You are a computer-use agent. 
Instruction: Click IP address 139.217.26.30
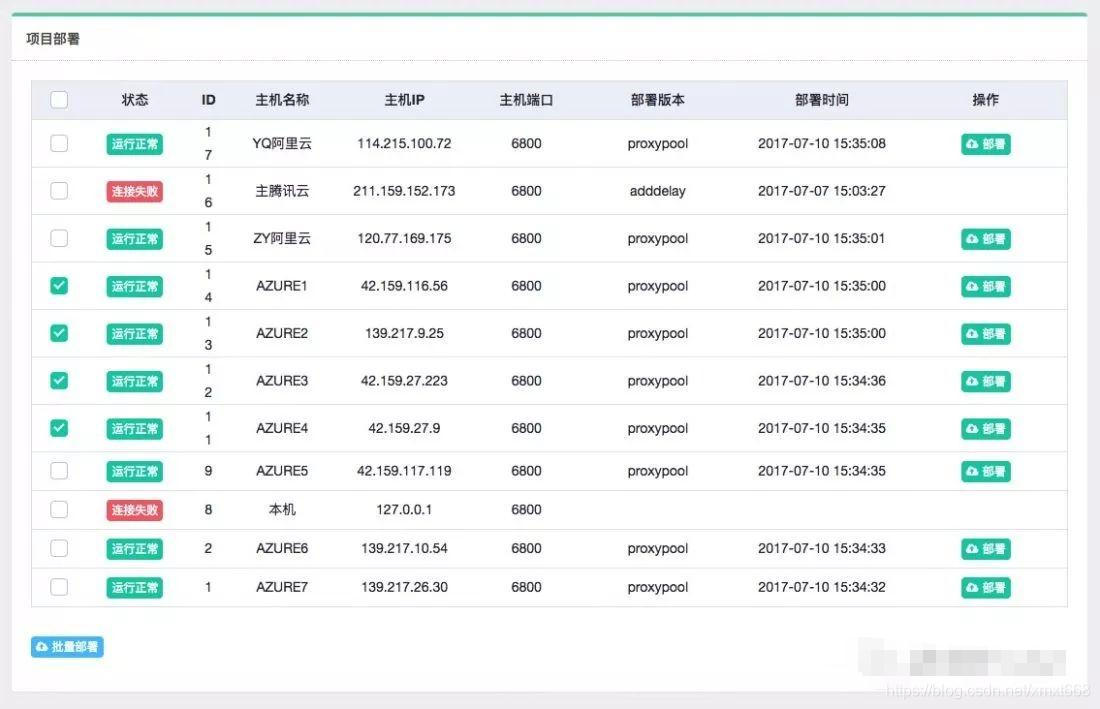click(x=404, y=587)
